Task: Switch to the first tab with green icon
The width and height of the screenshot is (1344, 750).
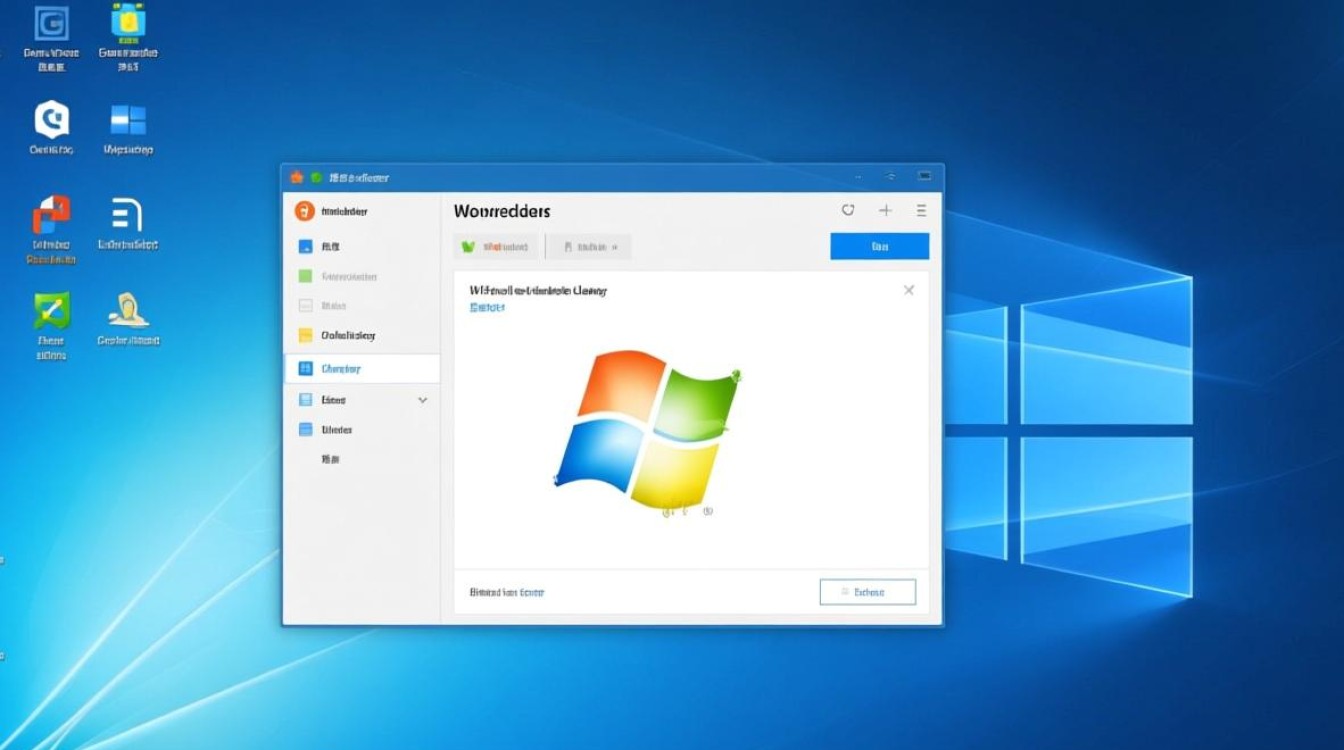Action: click(x=497, y=246)
